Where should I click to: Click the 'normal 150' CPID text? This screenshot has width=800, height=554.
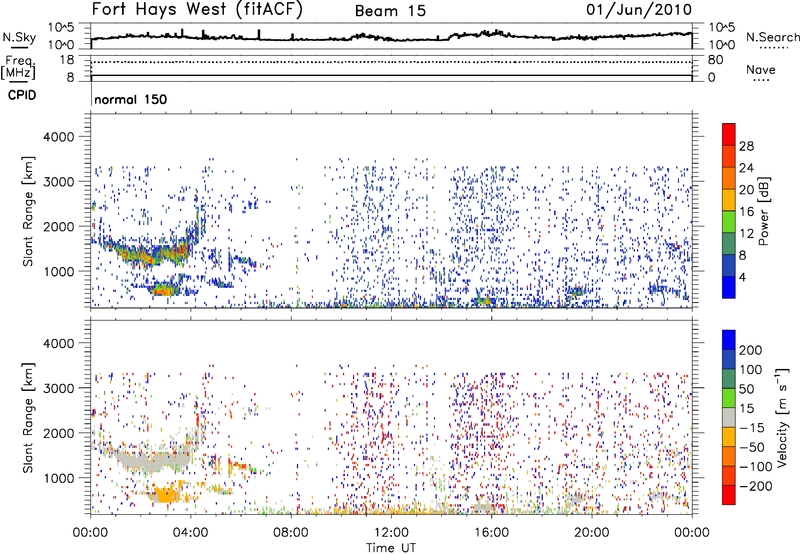click(131, 99)
